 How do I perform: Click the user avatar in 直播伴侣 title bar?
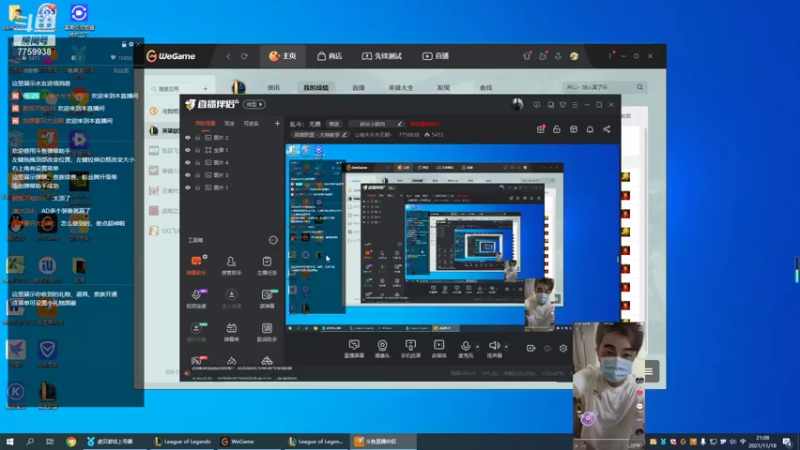(x=517, y=105)
